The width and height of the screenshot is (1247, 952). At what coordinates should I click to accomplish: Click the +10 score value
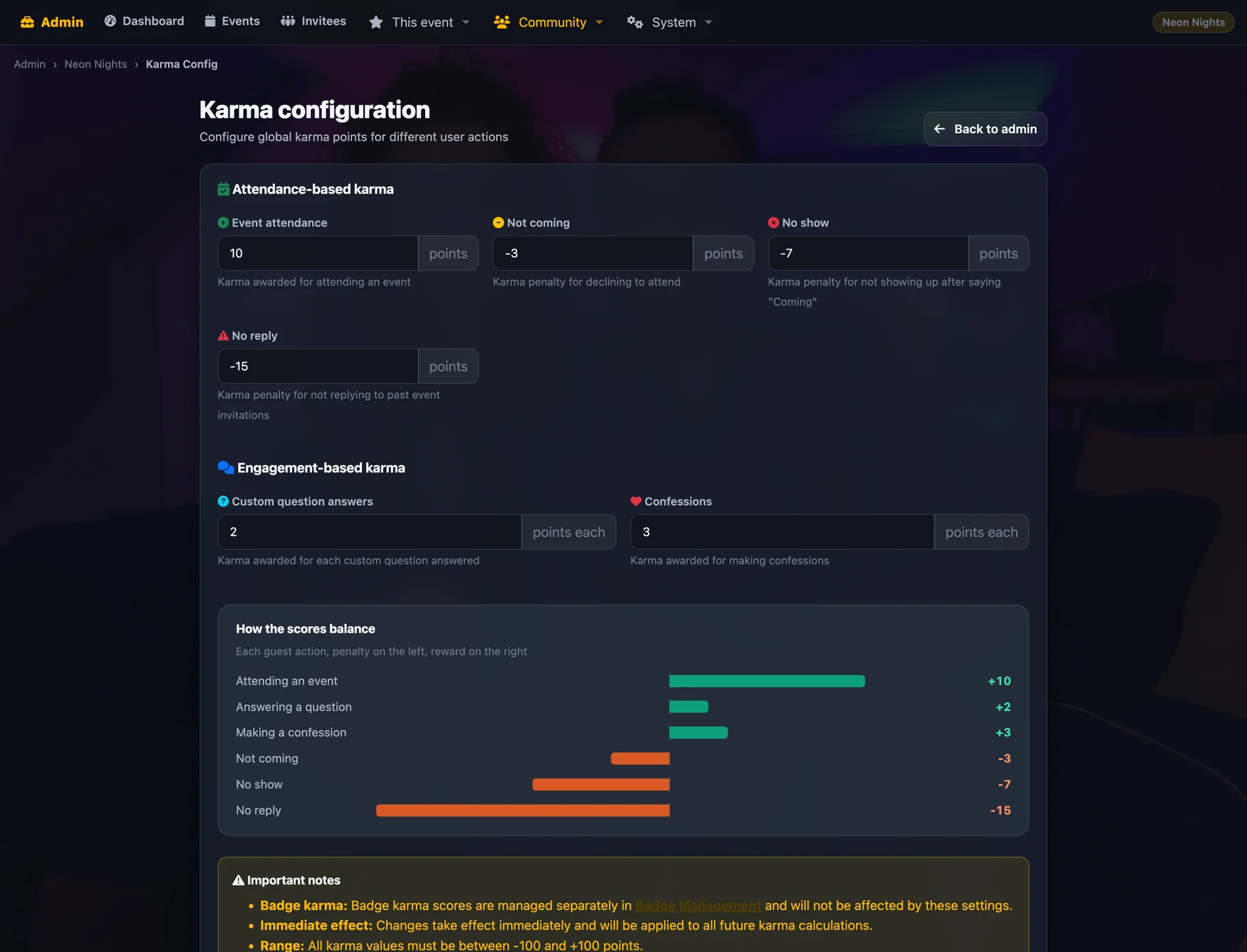(x=999, y=681)
